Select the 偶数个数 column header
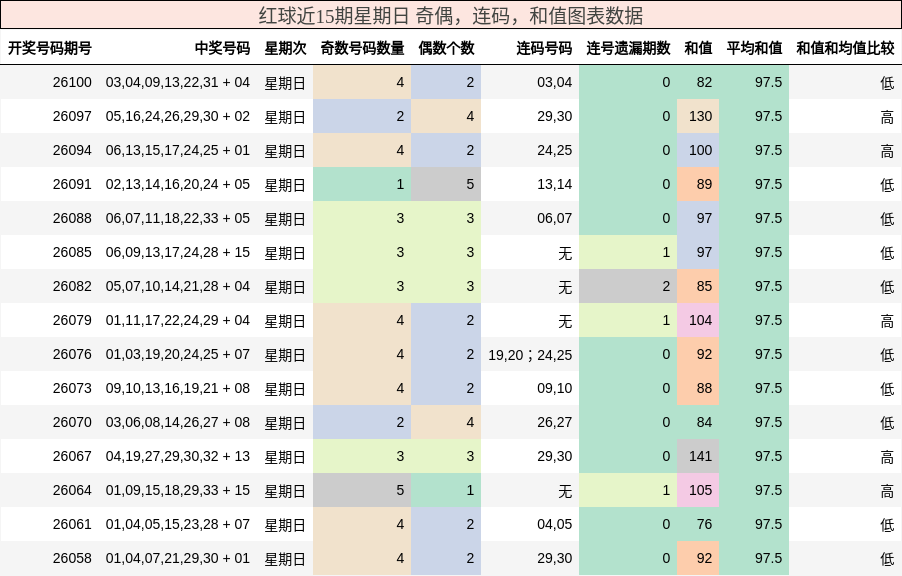The image size is (902, 576). coord(446,48)
